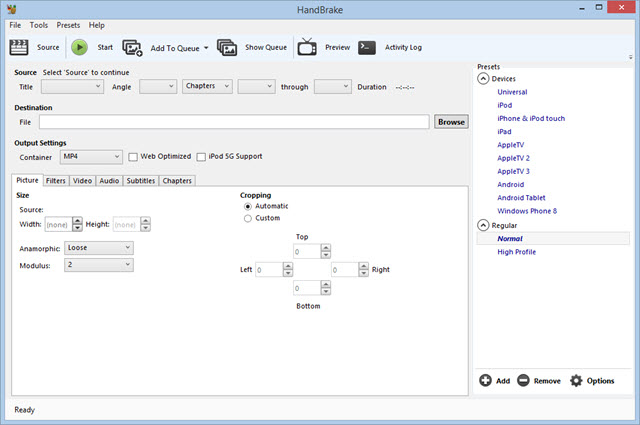Image resolution: width=640 pixels, height=425 pixels.
Task: Open the end chapter dropdown after 'through'
Action: 333,87
